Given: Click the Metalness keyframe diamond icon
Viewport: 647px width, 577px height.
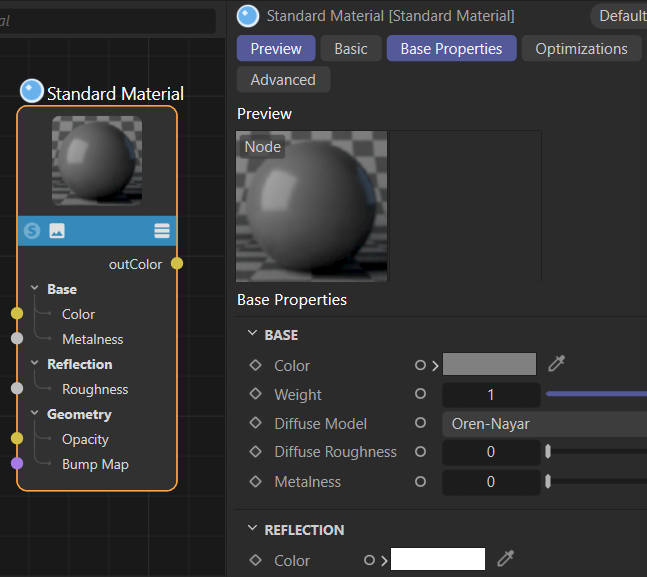Looking at the screenshot, I should tap(255, 482).
